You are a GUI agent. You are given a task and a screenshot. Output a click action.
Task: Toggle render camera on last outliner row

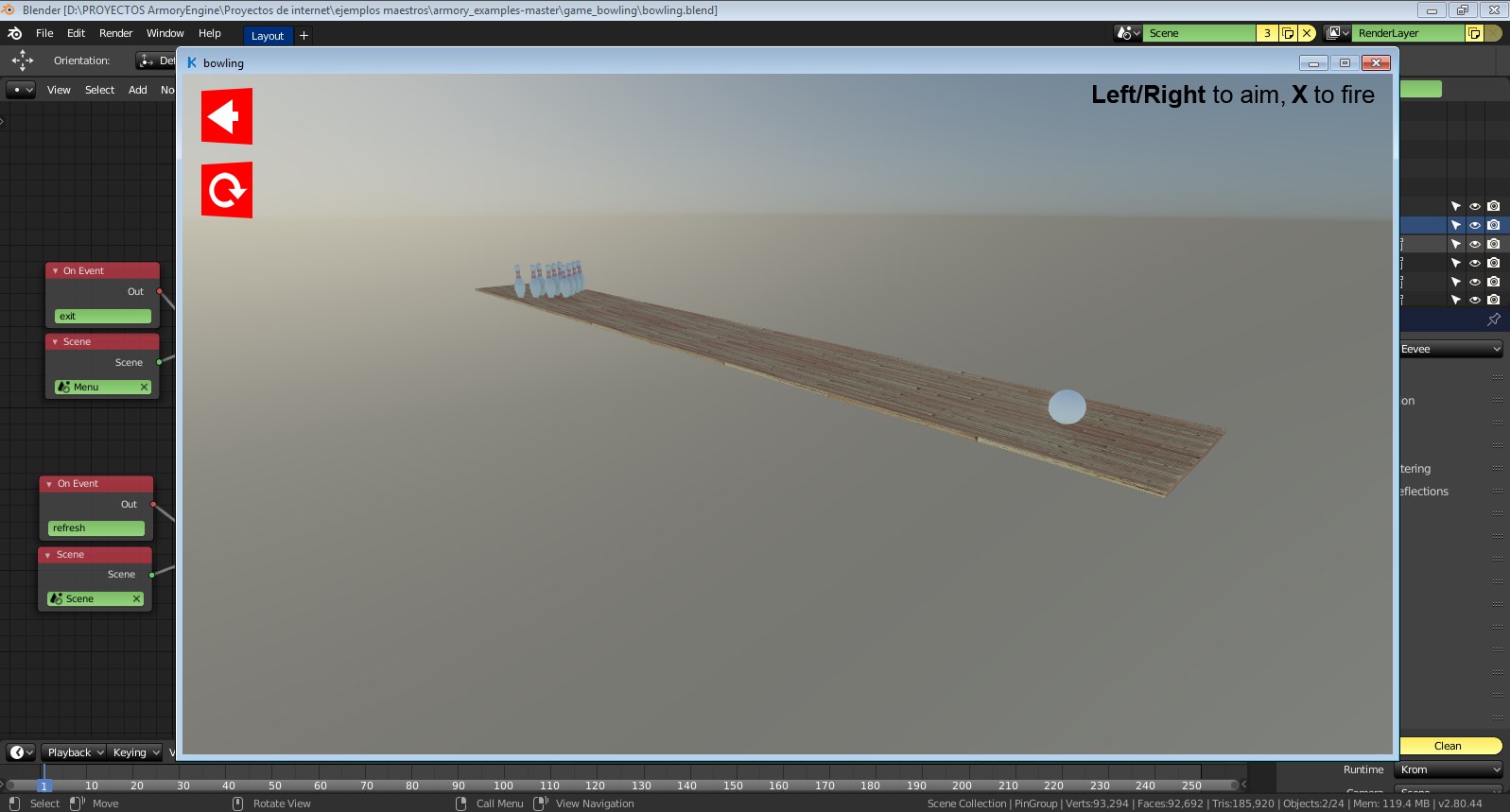tap(1494, 300)
